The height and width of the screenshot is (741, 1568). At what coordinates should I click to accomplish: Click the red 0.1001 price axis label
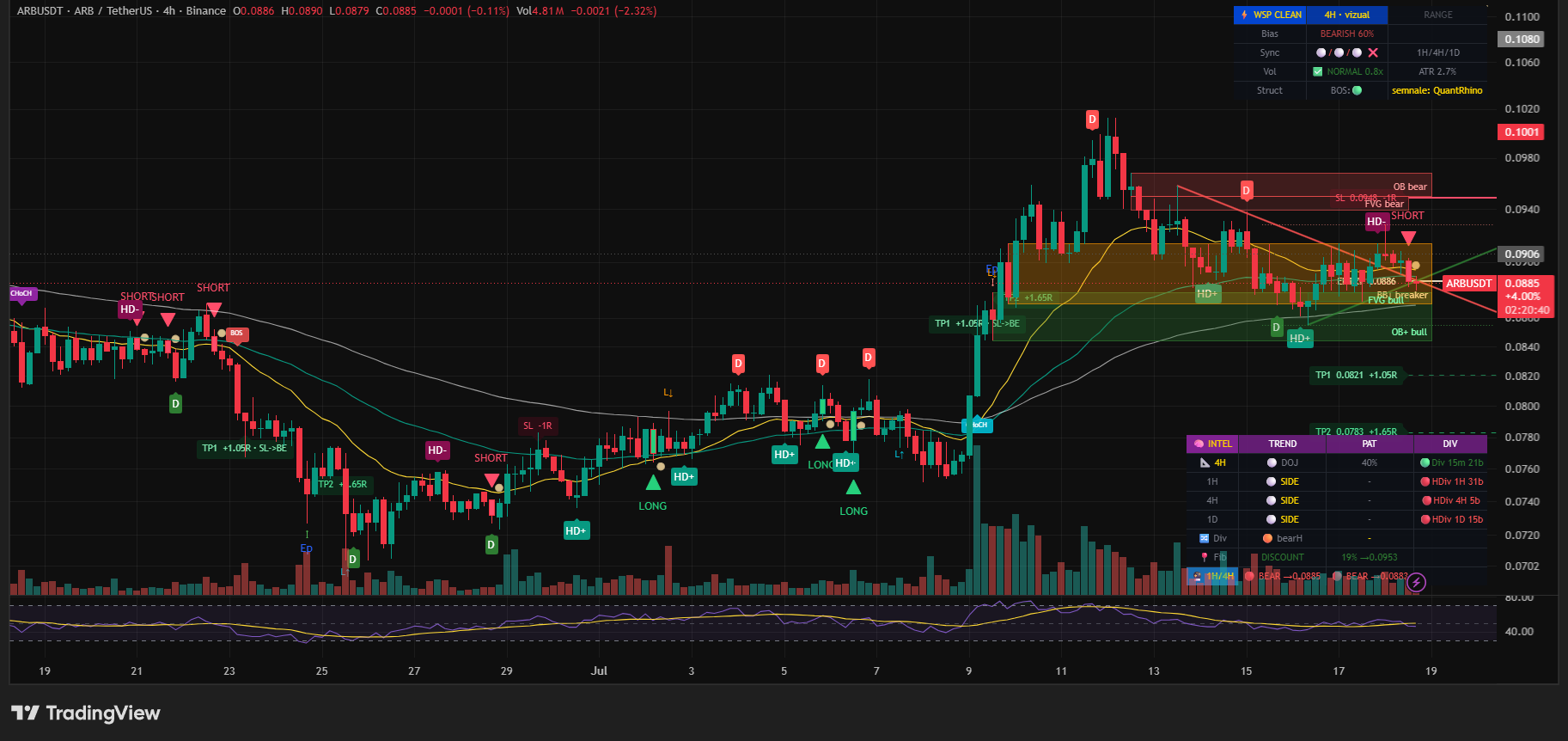tap(1522, 132)
